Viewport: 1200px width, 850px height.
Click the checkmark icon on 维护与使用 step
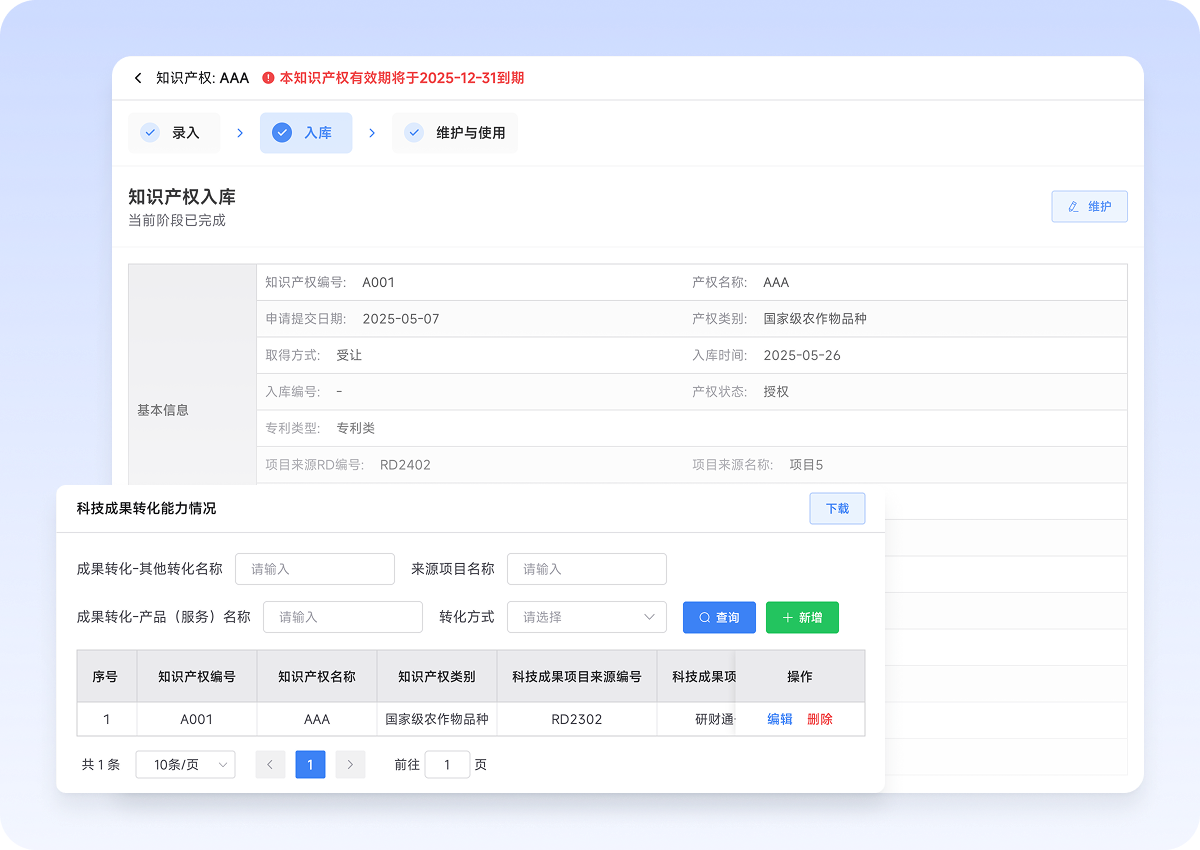click(x=414, y=133)
